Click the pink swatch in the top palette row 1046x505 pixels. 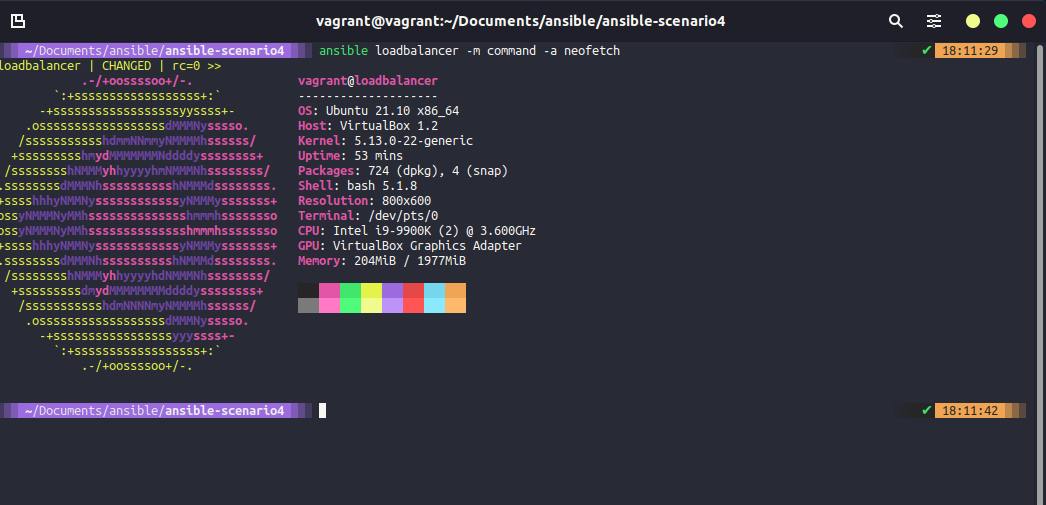coord(329,290)
